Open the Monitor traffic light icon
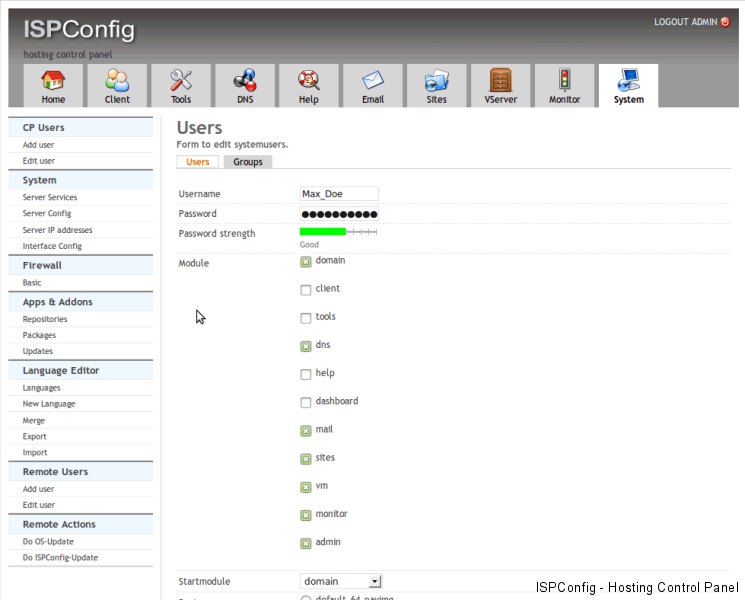Image resolution: width=745 pixels, height=600 pixels. pos(564,80)
